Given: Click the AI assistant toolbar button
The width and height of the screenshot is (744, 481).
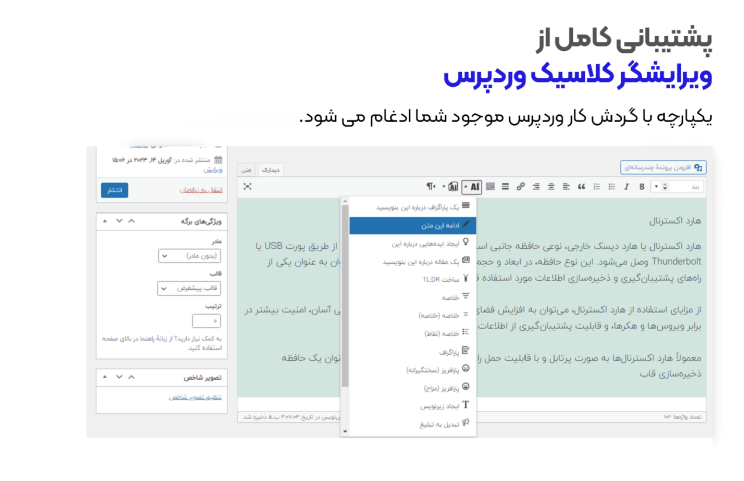Looking at the screenshot, I should pyautogui.click(x=474, y=186).
